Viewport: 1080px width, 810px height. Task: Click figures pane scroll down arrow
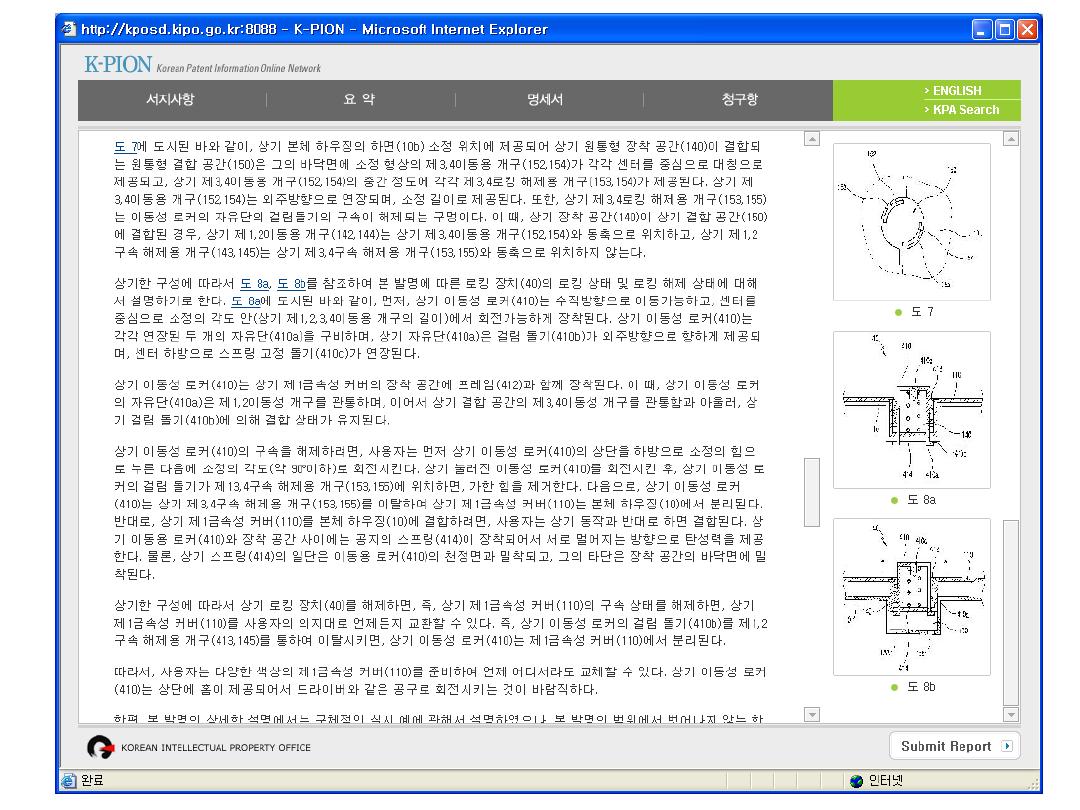[x=1010, y=714]
